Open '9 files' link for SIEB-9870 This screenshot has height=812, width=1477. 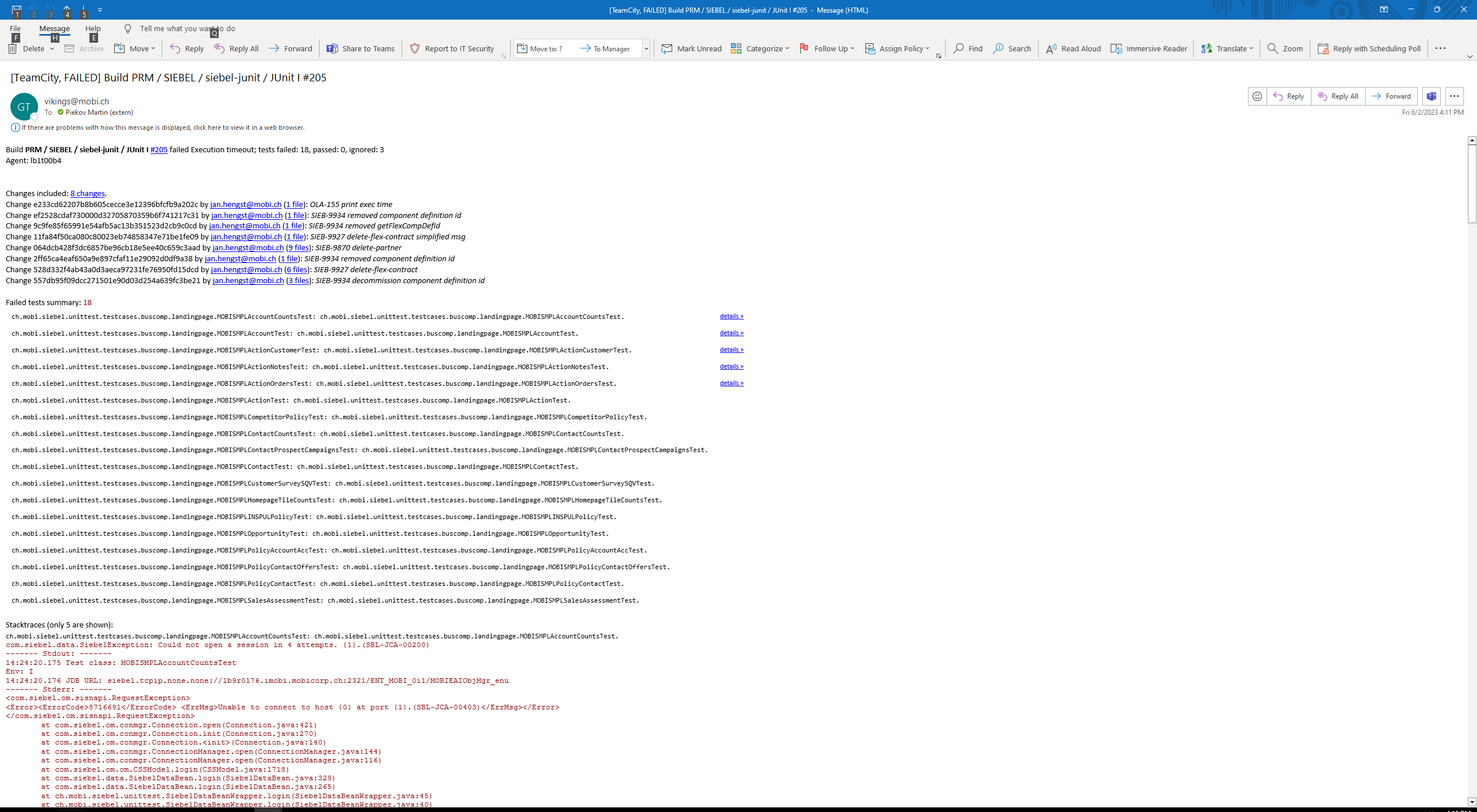(x=298, y=247)
